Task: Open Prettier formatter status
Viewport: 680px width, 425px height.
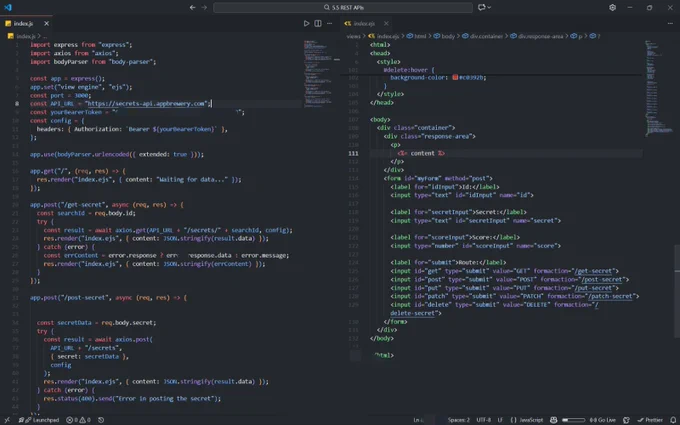Action: [650, 420]
